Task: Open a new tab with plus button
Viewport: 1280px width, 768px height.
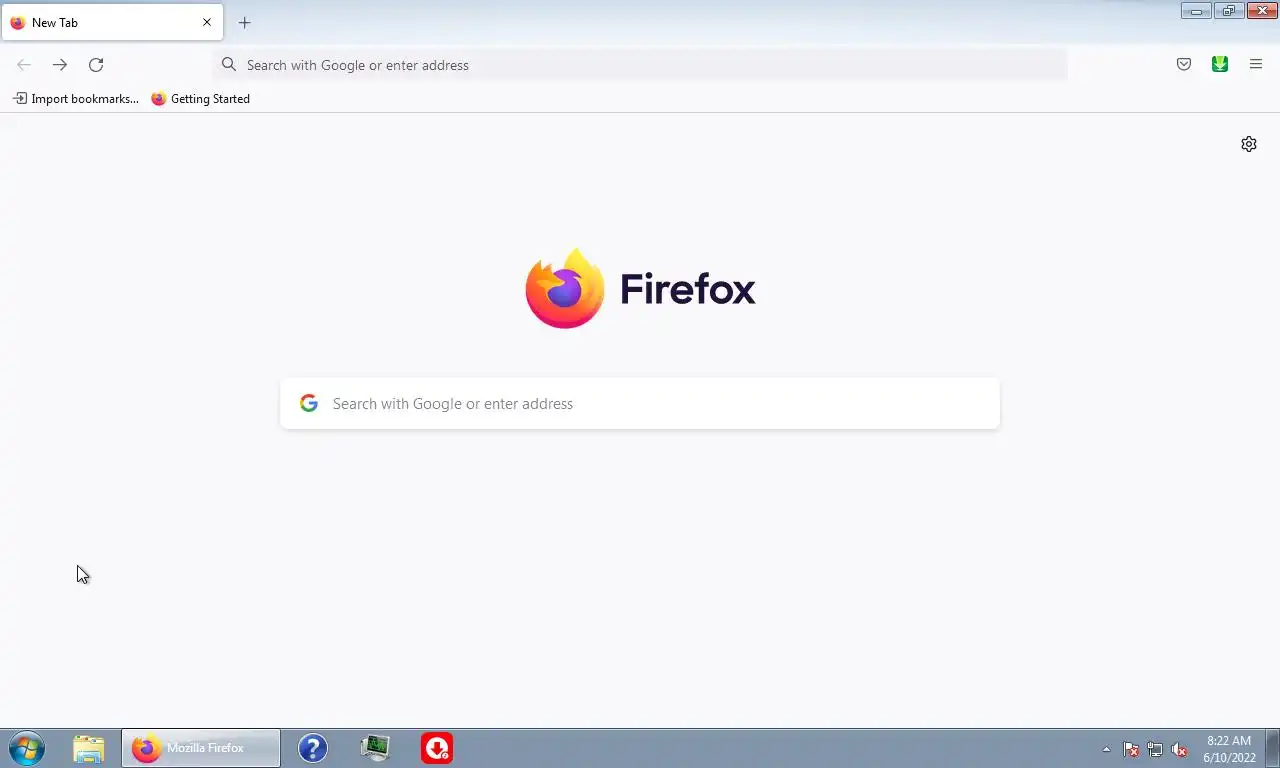Action: (x=244, y=22)
